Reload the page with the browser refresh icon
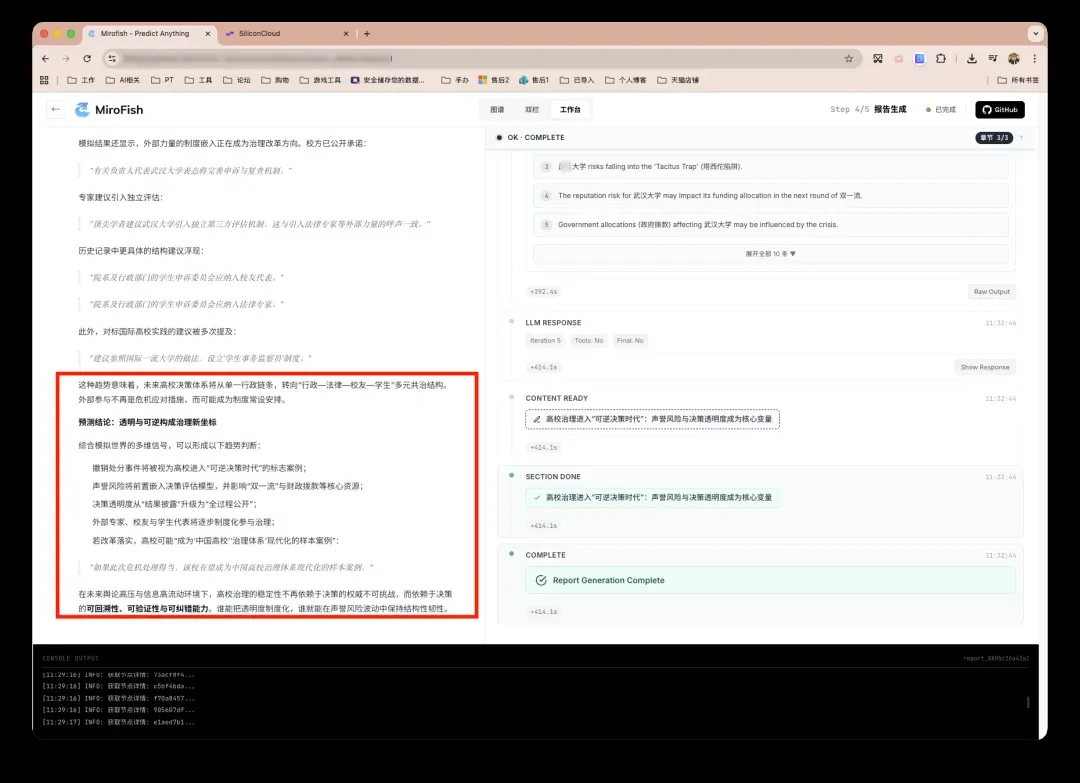This screenshot has height=783, width=1080. tap(87, 59)
